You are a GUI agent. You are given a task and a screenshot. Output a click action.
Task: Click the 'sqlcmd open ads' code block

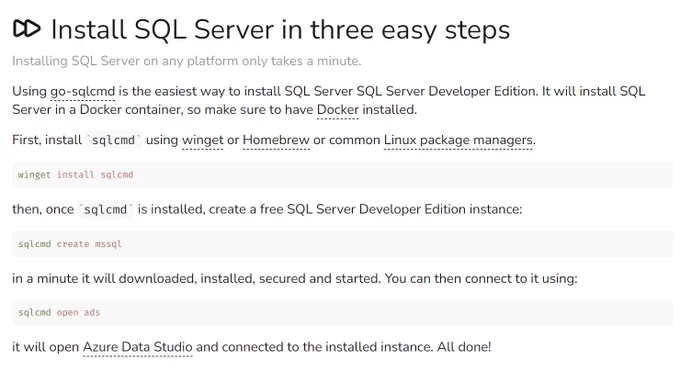[x=343, y=312]
